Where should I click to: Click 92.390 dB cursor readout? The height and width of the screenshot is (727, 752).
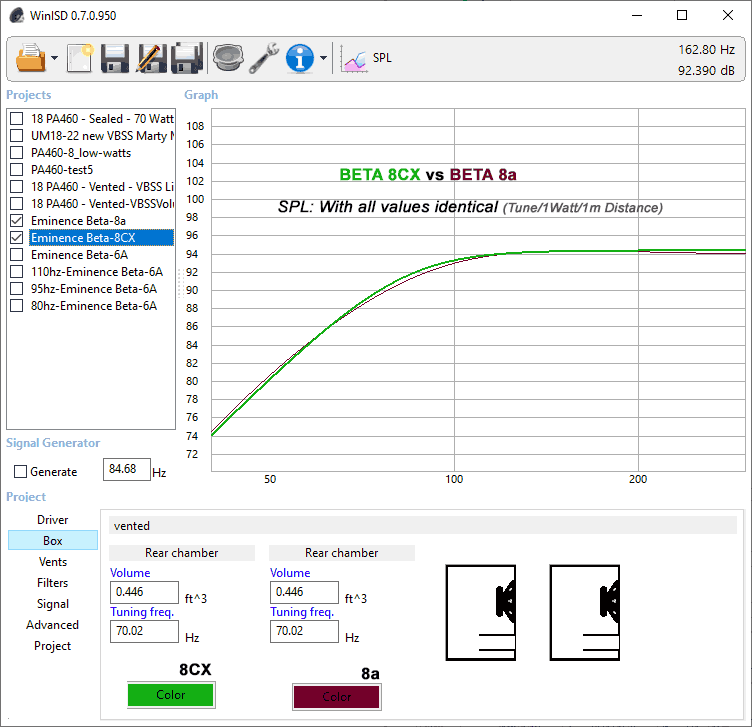click(706, 70)
